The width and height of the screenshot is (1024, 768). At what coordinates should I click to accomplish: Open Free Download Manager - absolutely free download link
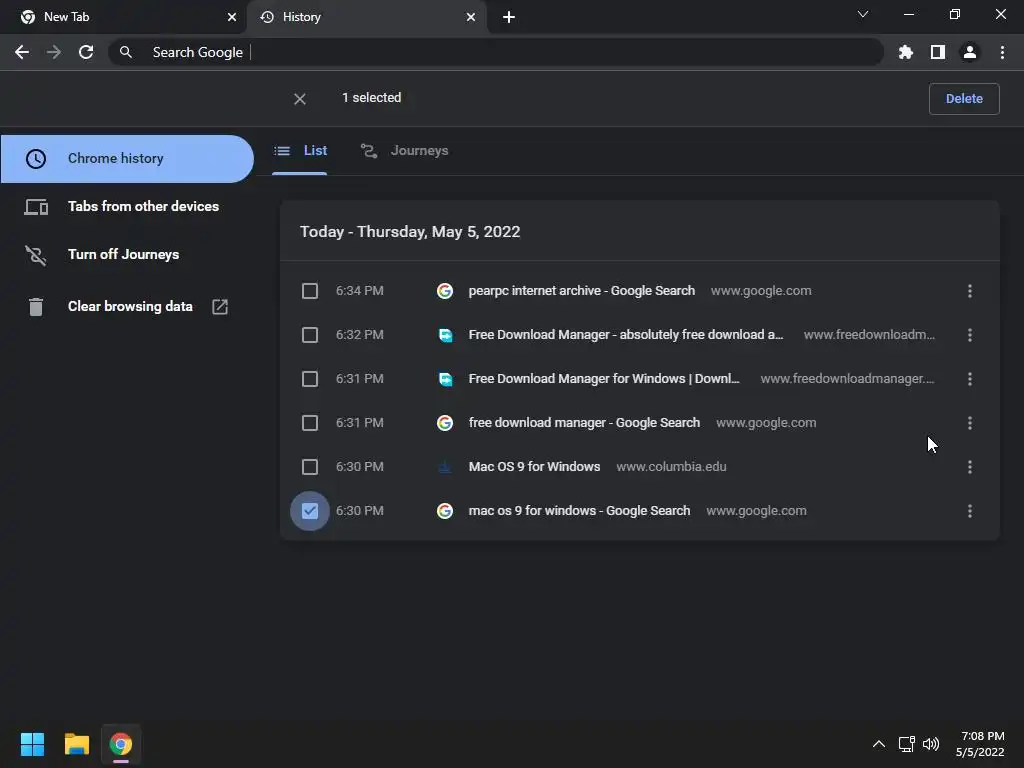626,335
